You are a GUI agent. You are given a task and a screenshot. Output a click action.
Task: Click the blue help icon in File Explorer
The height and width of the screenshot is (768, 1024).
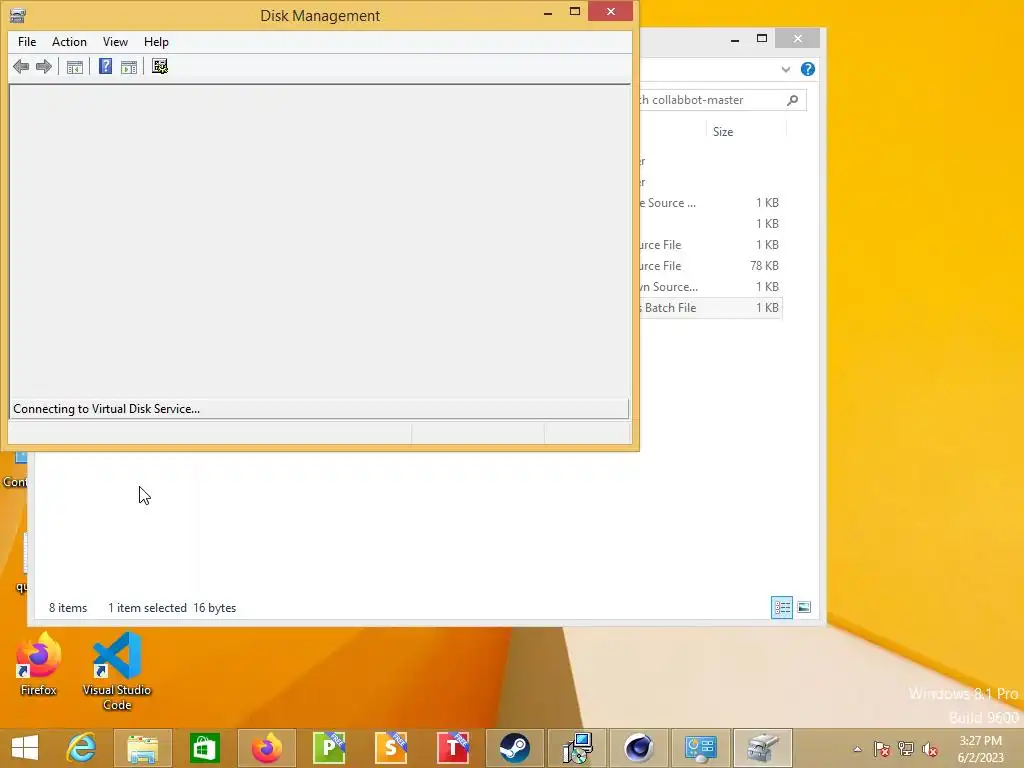pyautogui.click(x=808, y=69)
